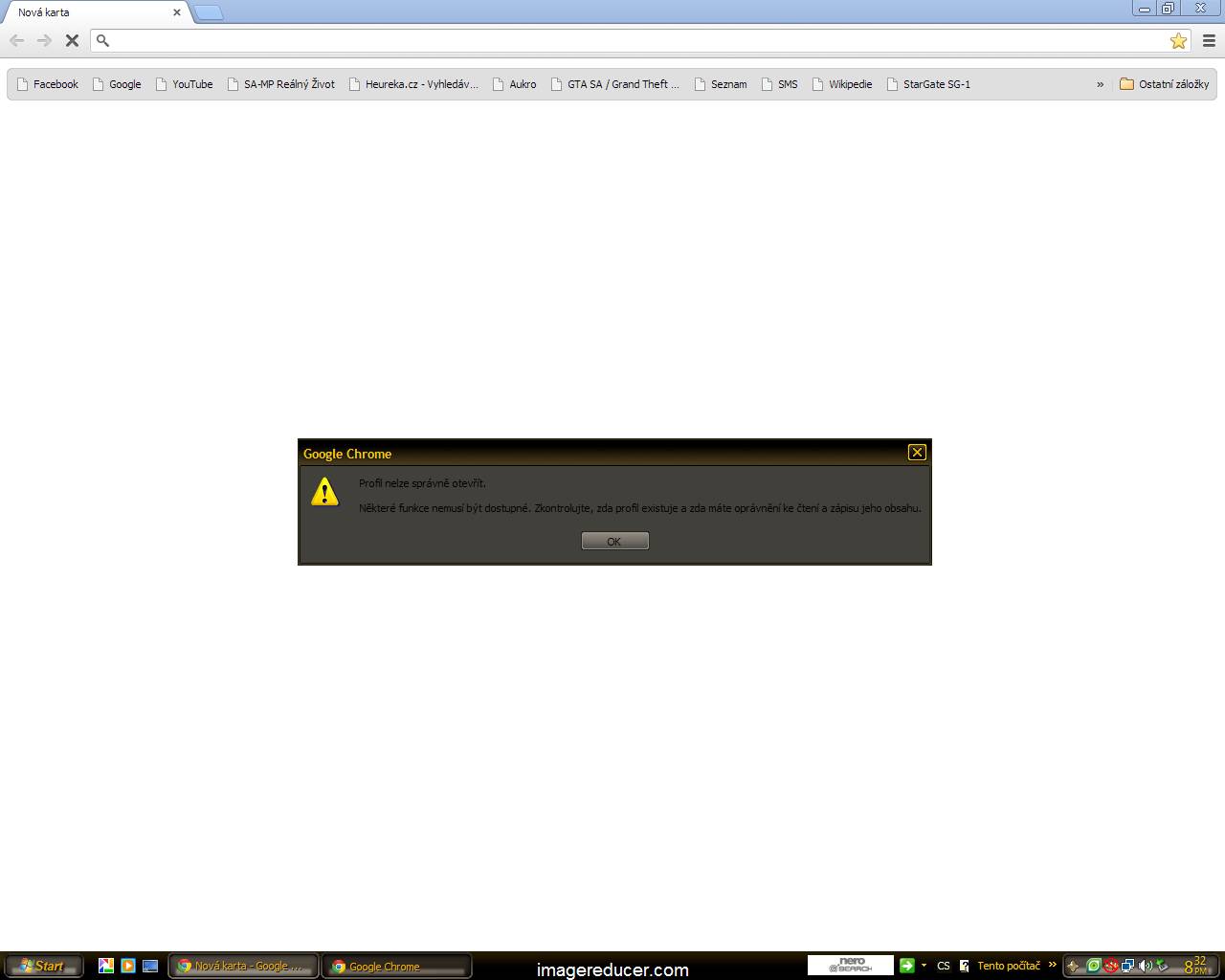The height and width of the screenshot is (980, 1225).
Task: Open the Heureka.cz bookmark
Action: tap(413, 84)
